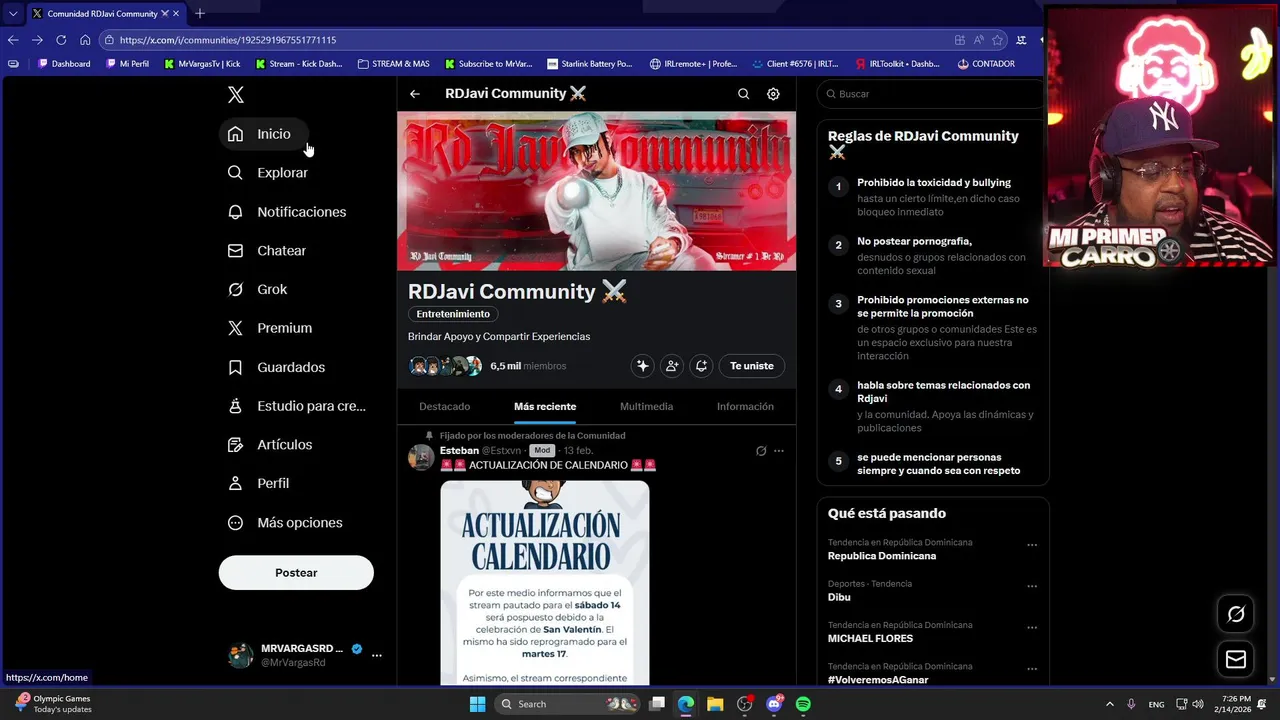
Task: Open Discord from the taskbar
Action: click(x=774, y=704)
